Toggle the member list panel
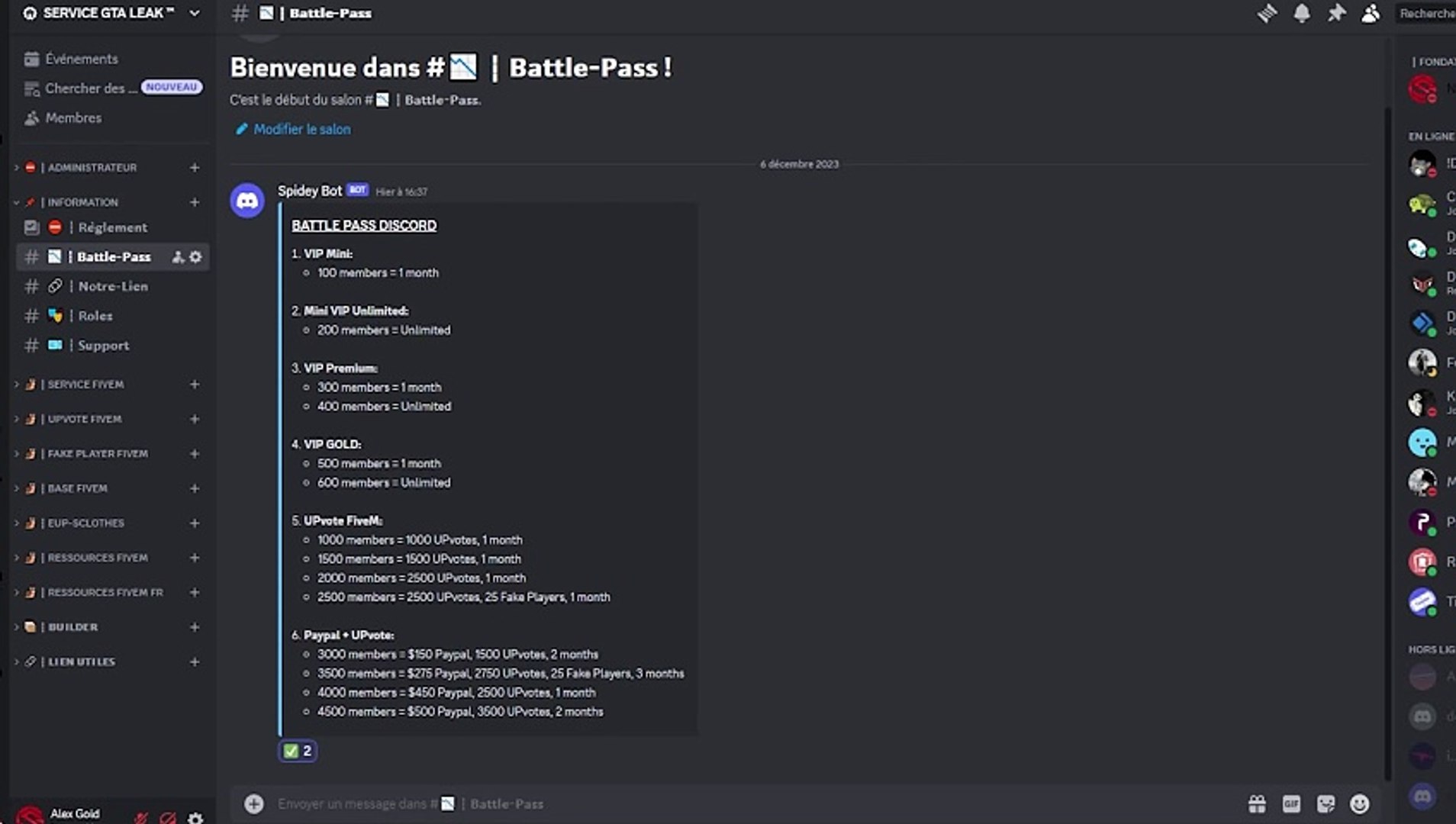 point(1371,13)
